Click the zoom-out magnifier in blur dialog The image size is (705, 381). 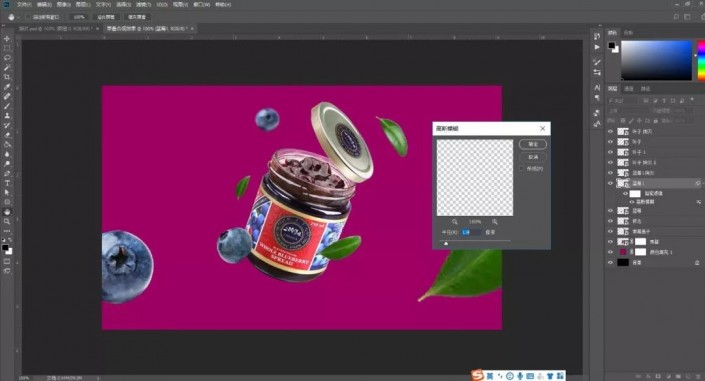[455, 222]
